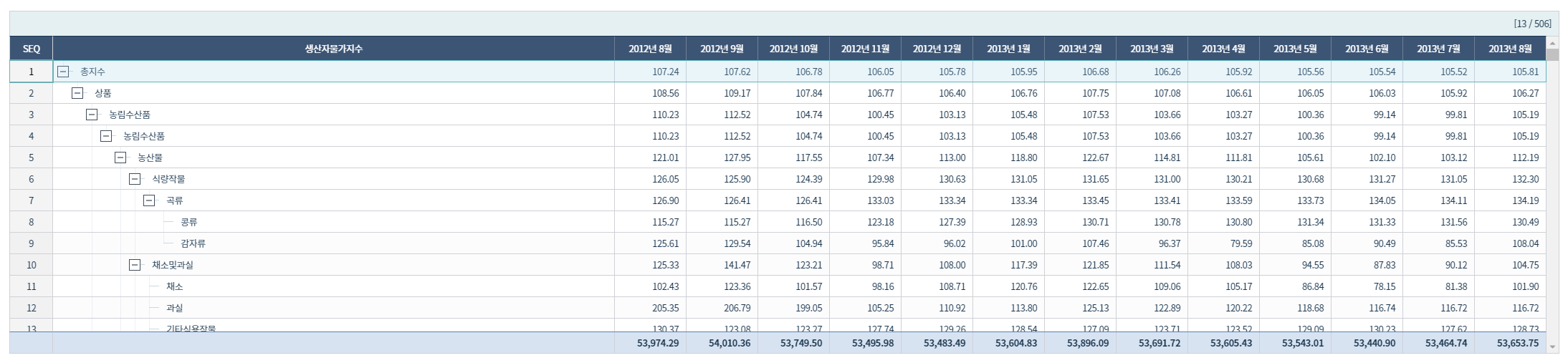Sort by the 2012년 8월 column header
The height and width of the screenshot is (363, 1568).
[x=650, y=49]
